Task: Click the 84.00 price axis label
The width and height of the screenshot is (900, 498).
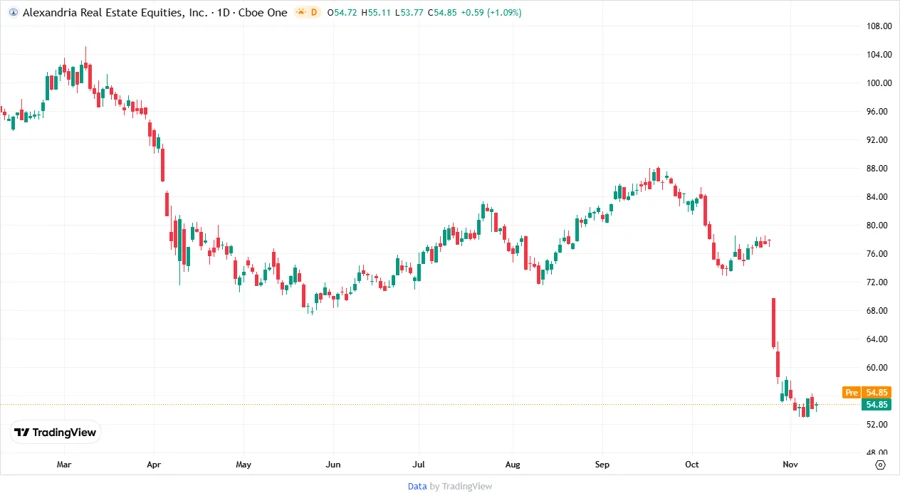Action: coord(879,197)
